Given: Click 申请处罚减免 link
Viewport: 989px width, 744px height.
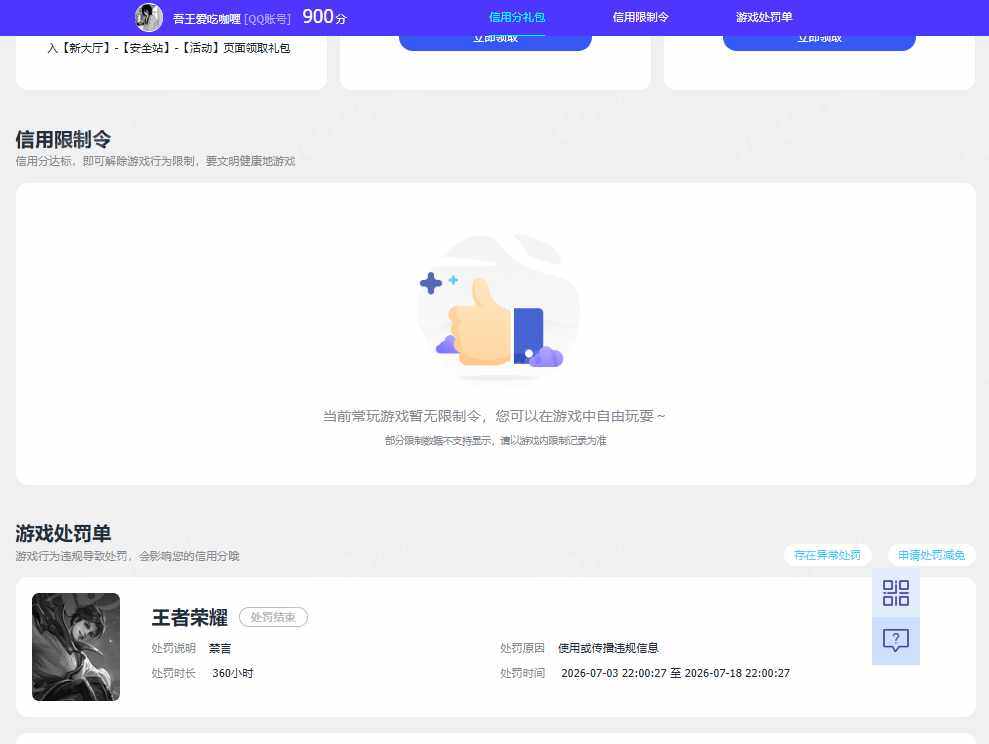Looking at the screenshot, I should tap(932, 555).
